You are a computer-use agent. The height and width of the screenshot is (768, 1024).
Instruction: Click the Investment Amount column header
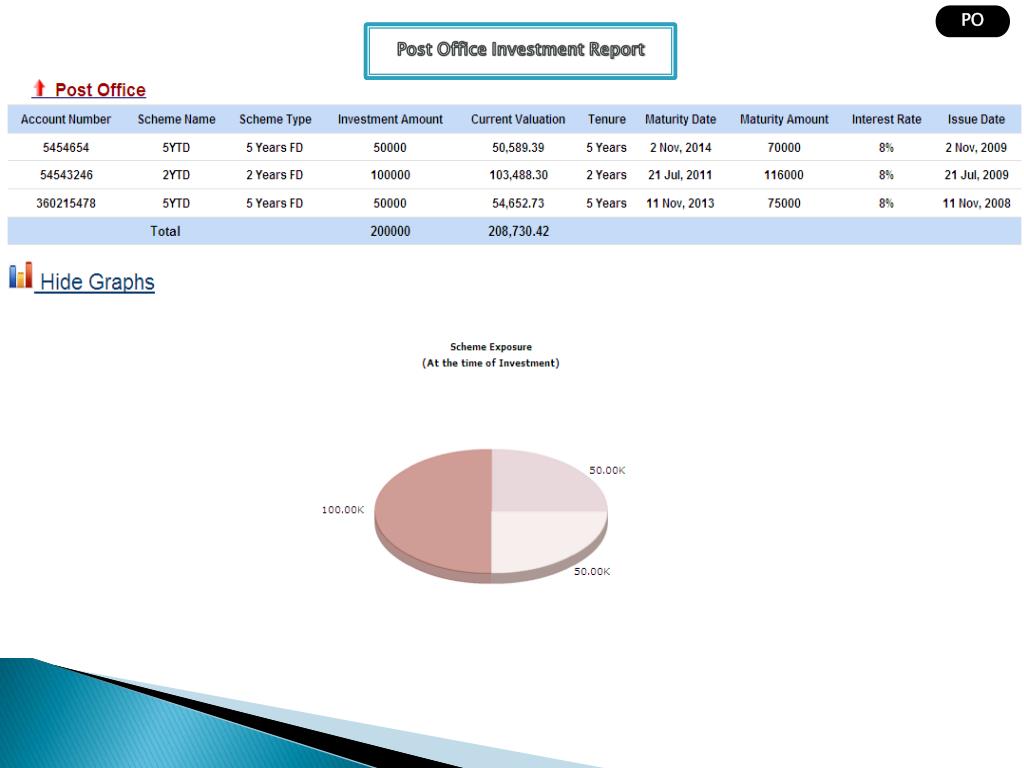(x=390, y=120)
